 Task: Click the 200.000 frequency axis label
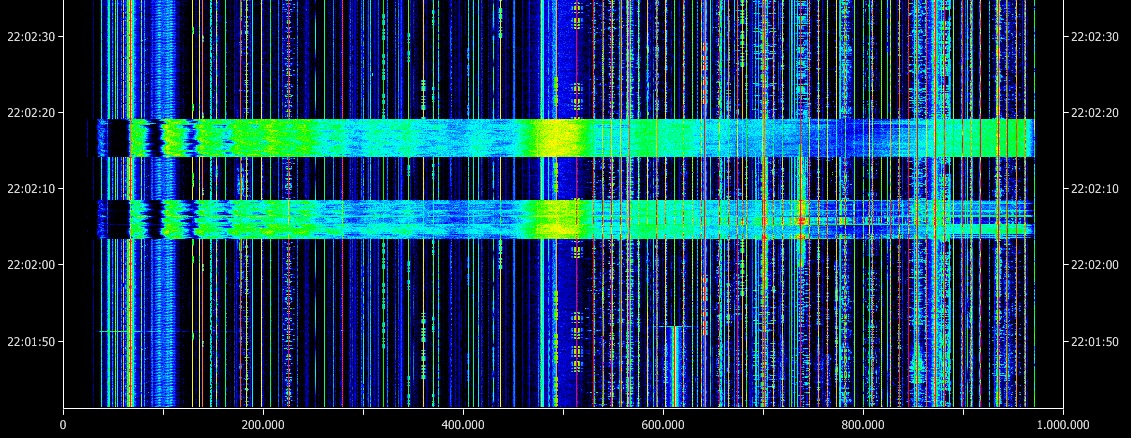(263, 425)
